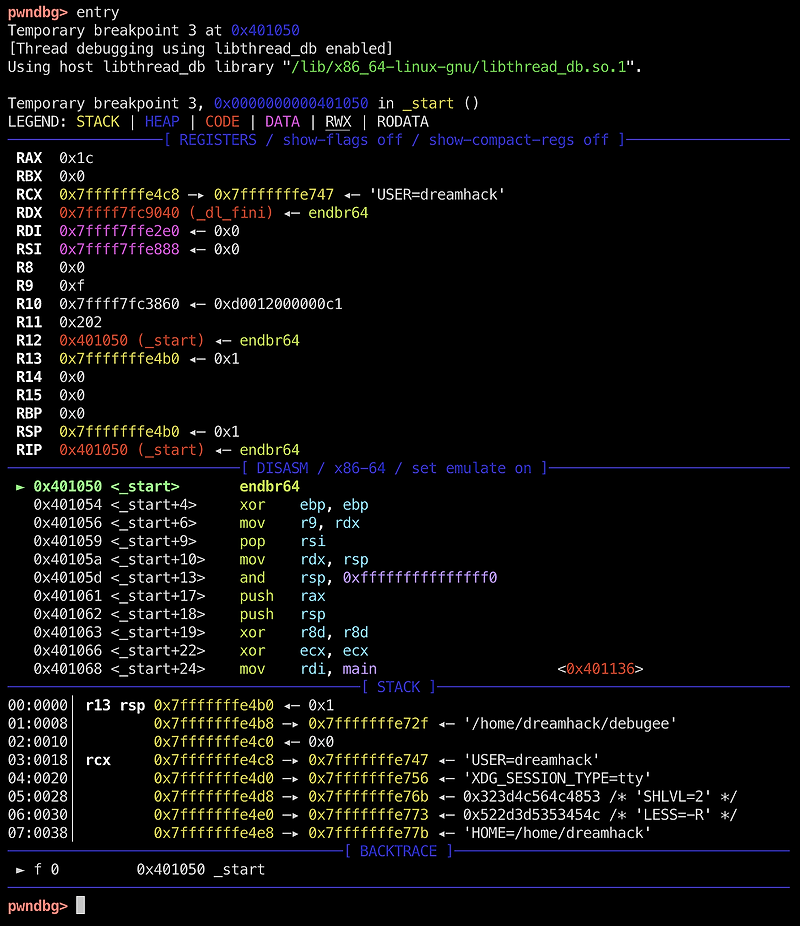This screenshot has height=926, width=800.
Task: Click the current instruction arrow at _start
Action: tap(20, 487)
